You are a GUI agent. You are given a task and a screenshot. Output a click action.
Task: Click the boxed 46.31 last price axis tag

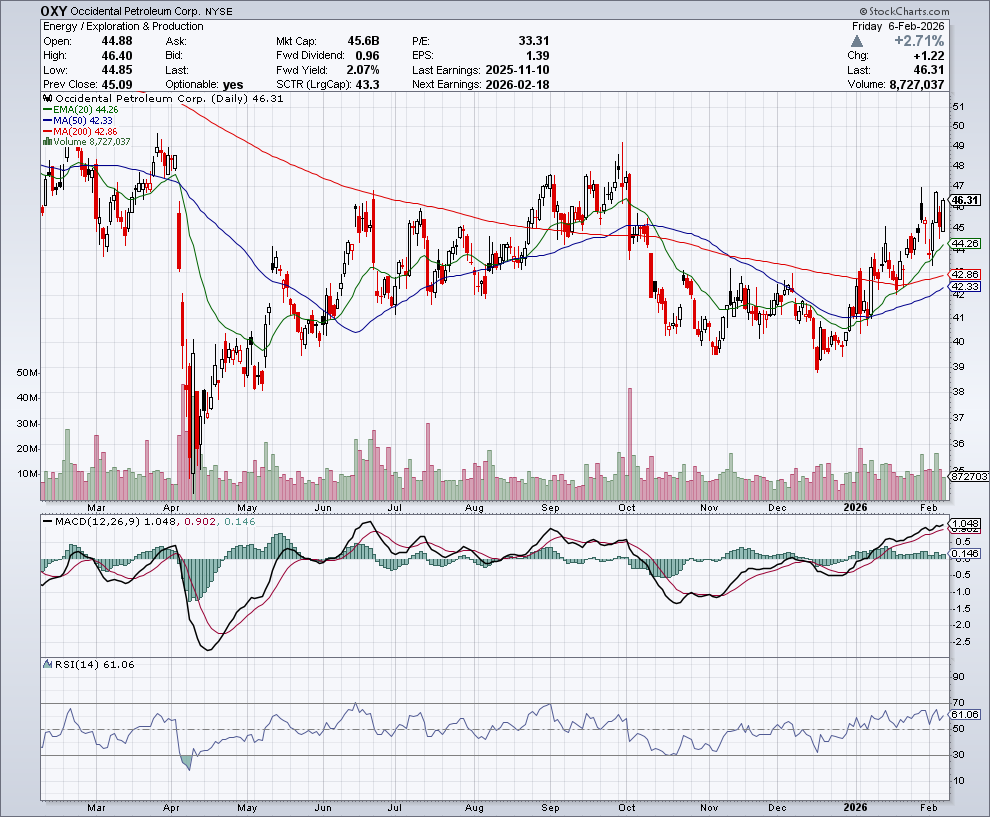[x=966, y=200]
